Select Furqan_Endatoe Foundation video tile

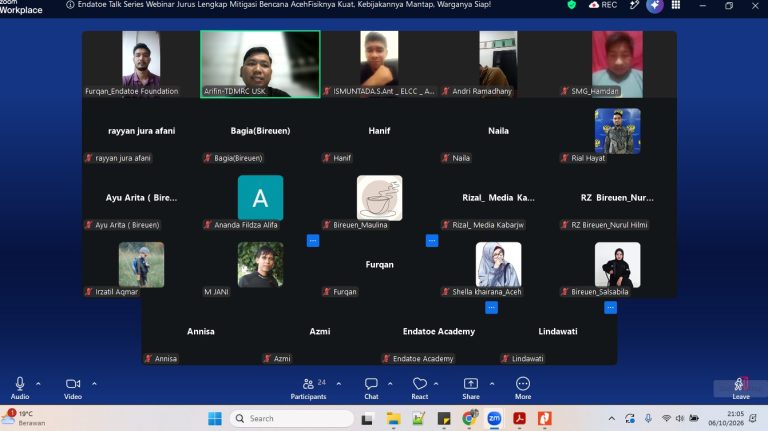141,64
